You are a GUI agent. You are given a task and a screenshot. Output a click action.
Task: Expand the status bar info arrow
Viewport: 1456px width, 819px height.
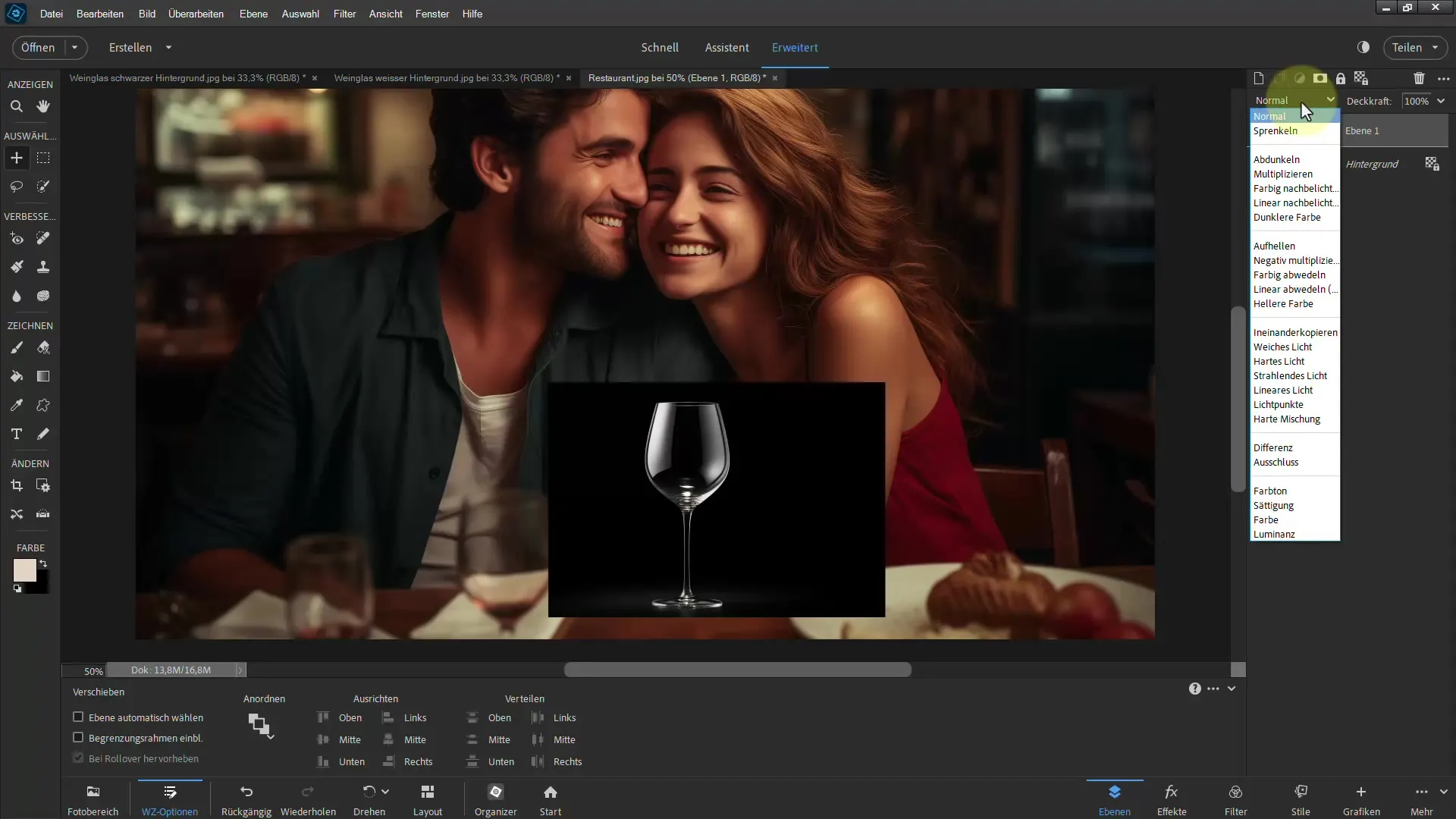point(240,670)
